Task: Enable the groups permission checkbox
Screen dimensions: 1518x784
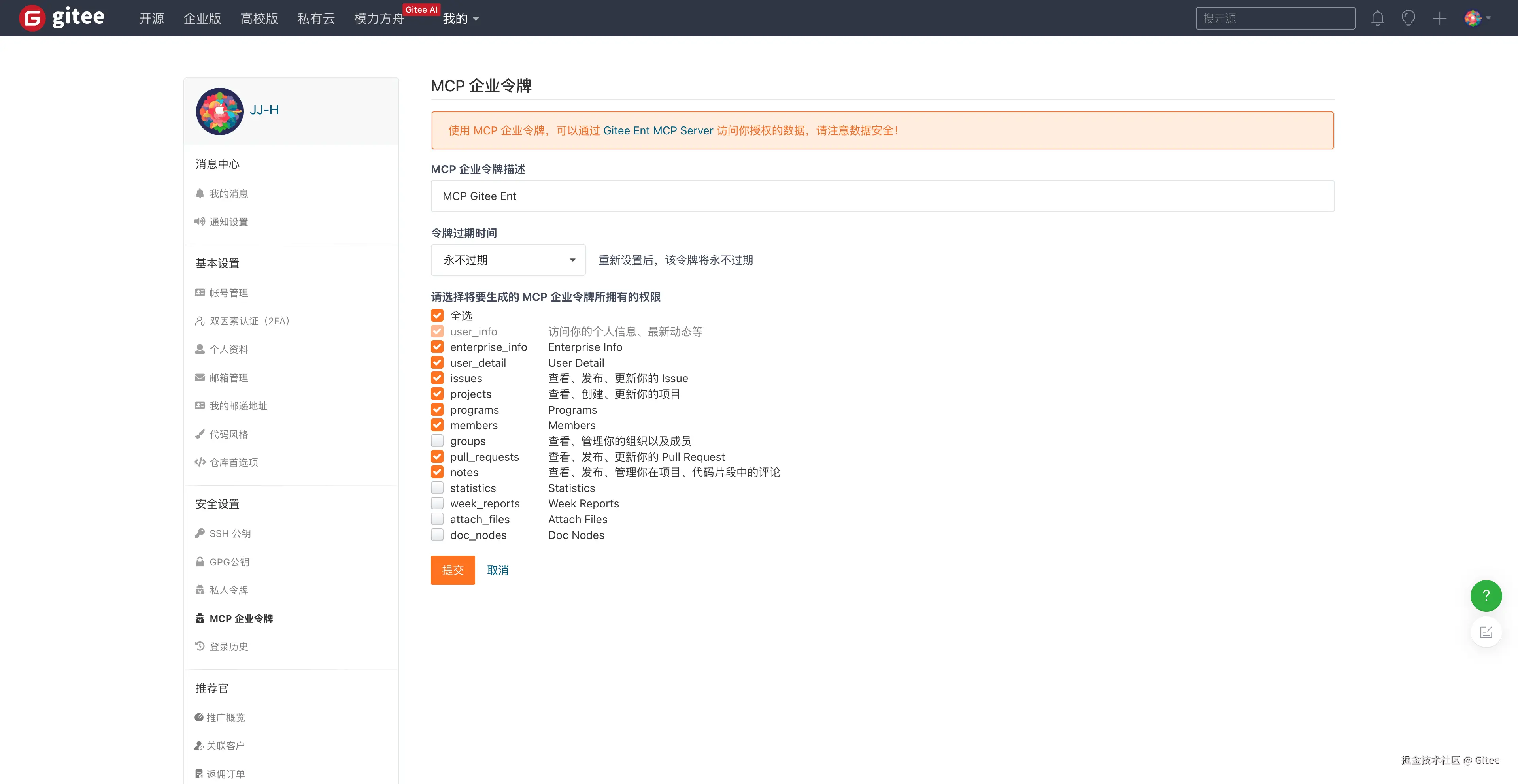Action: coord(437,441)
